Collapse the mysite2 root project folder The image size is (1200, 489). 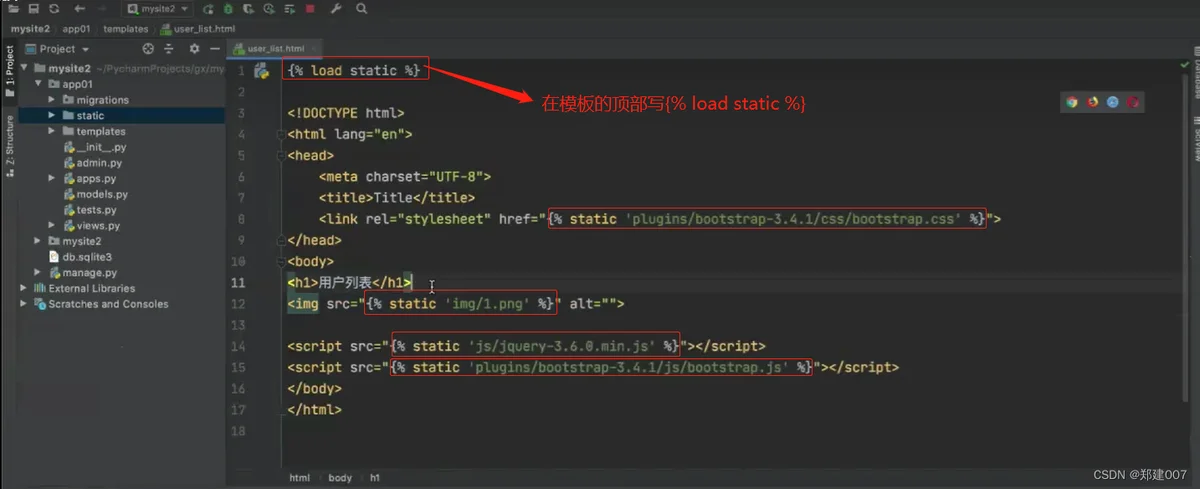pos(26,69)
